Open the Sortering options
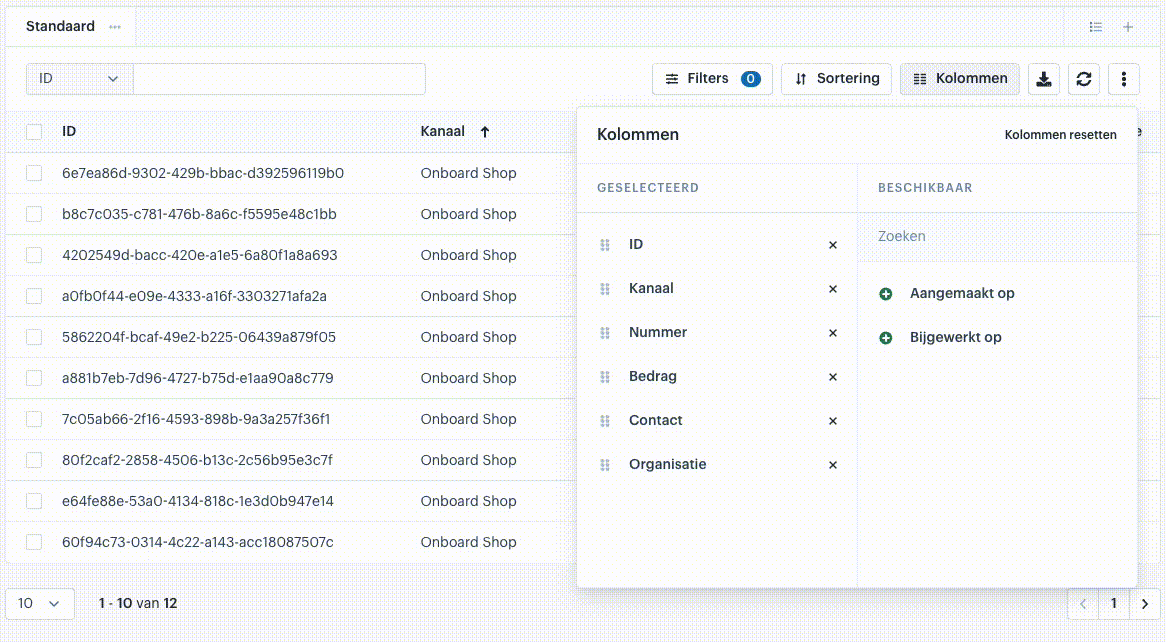 [837, 79]
